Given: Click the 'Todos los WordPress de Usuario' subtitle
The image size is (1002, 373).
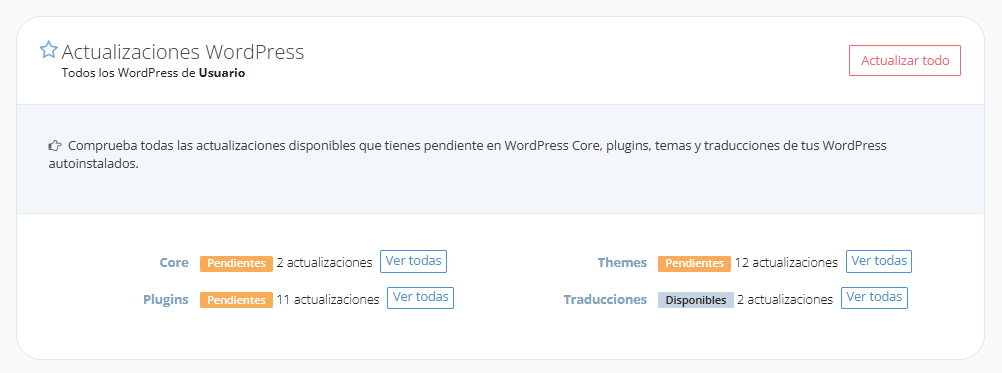Looking at the screenshot, I should click(153, 73).
